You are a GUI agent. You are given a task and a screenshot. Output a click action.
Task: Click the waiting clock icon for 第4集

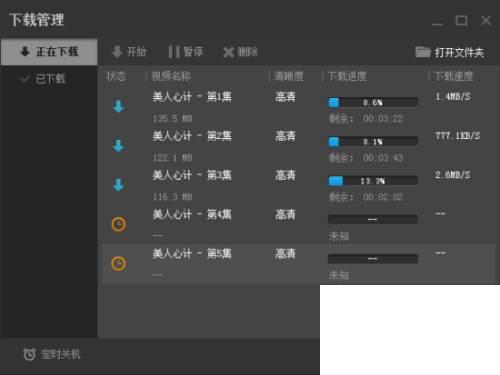click(118, 224)
